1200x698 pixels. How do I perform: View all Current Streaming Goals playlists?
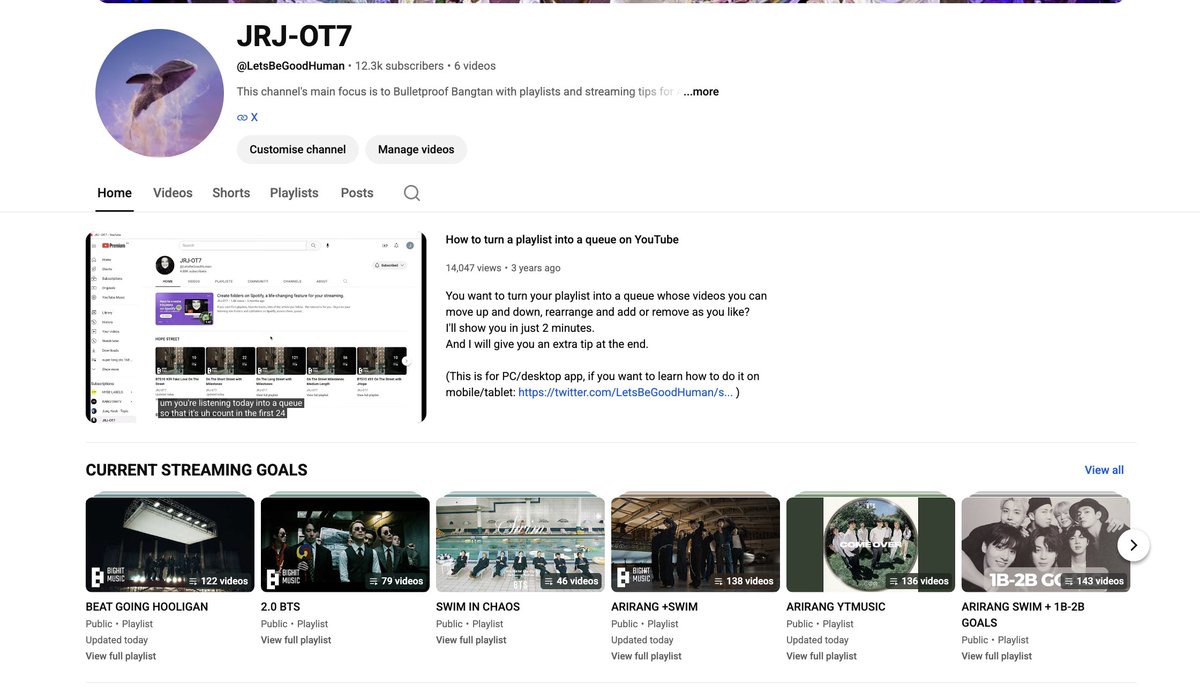point(1104,470)
